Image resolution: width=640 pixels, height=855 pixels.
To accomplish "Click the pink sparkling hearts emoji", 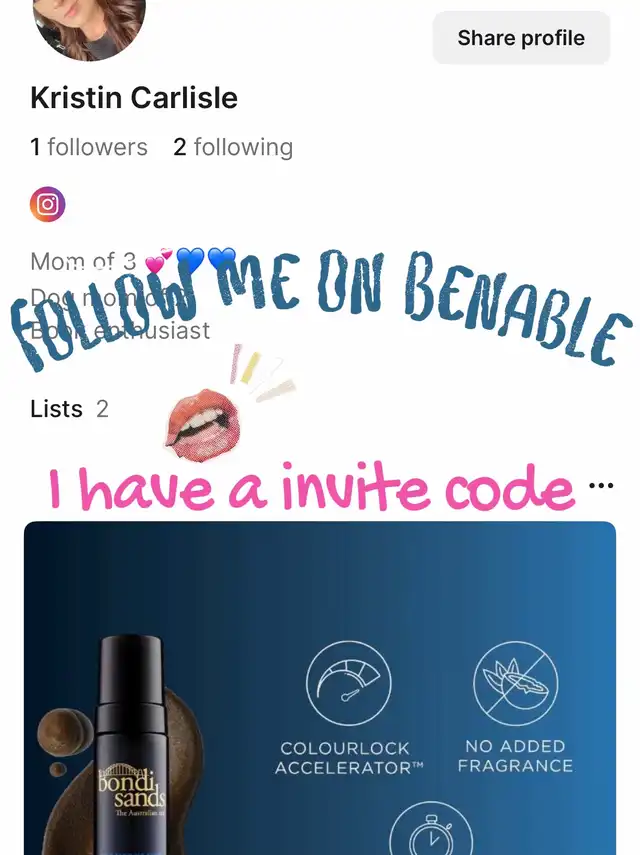I will pos(159,261).
